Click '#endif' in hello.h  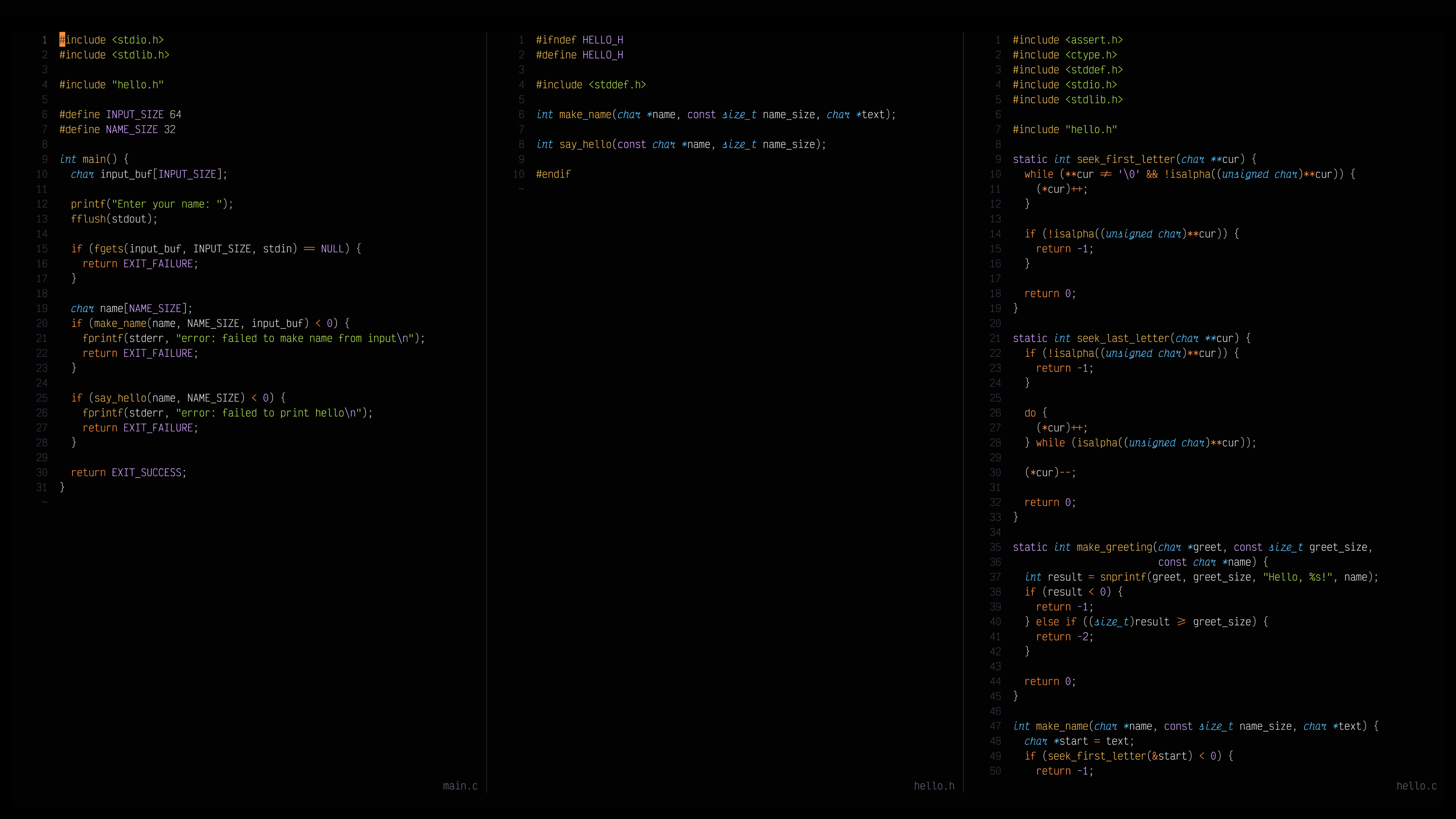tap(553, 174)
